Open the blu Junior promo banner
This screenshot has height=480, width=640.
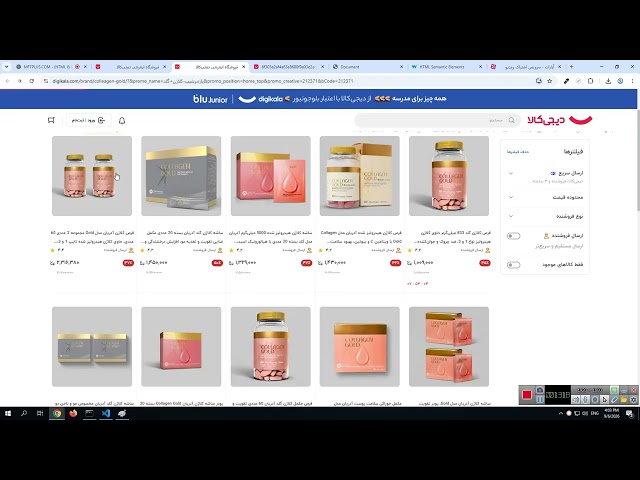tap(318, 99)
